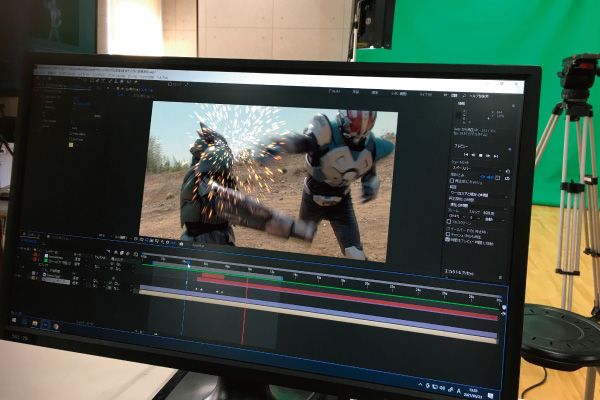
Task: Open the Help menu
Action: [163, 77]
